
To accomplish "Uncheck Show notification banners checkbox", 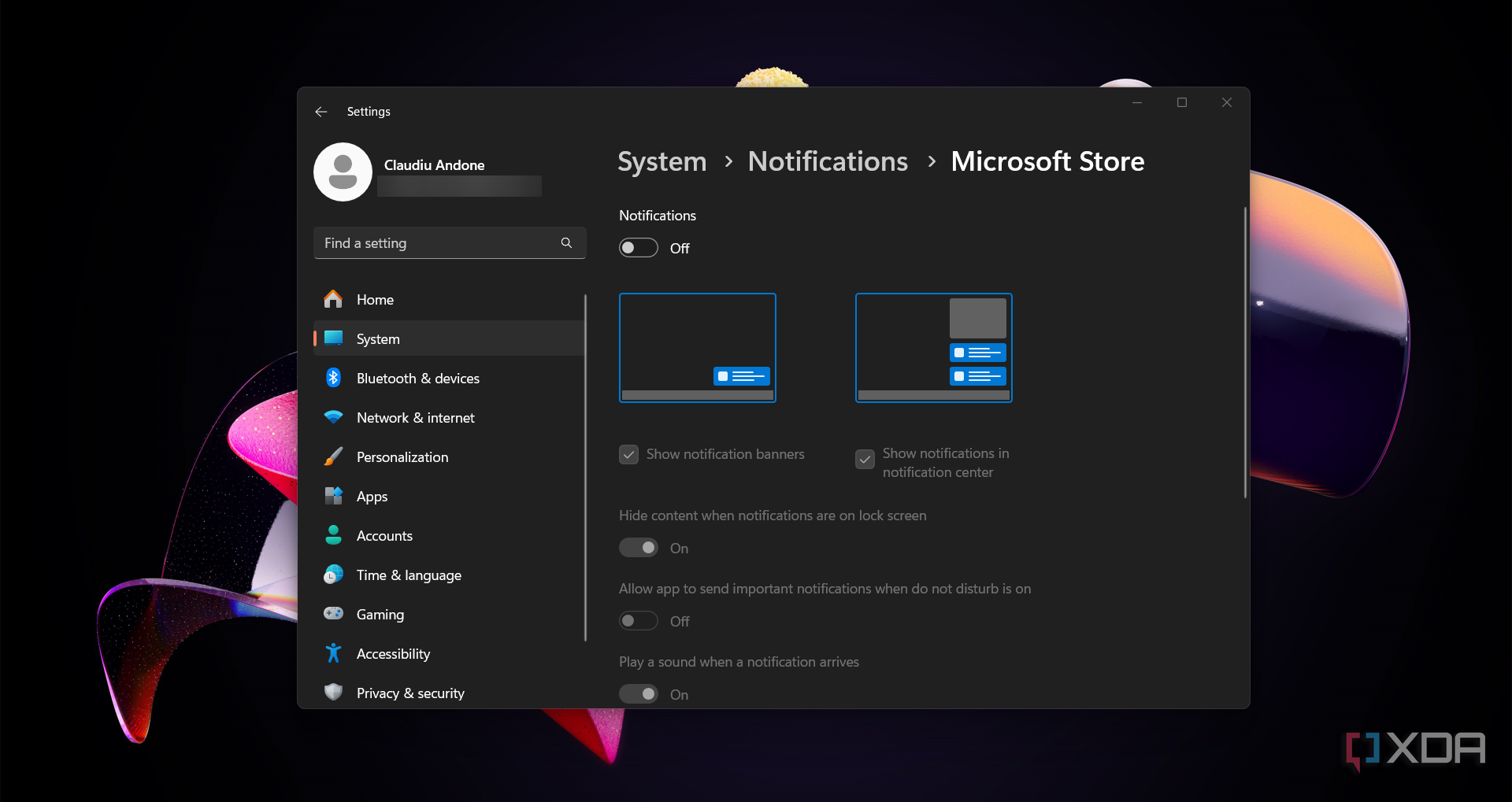I will click(x=628, y=455).
